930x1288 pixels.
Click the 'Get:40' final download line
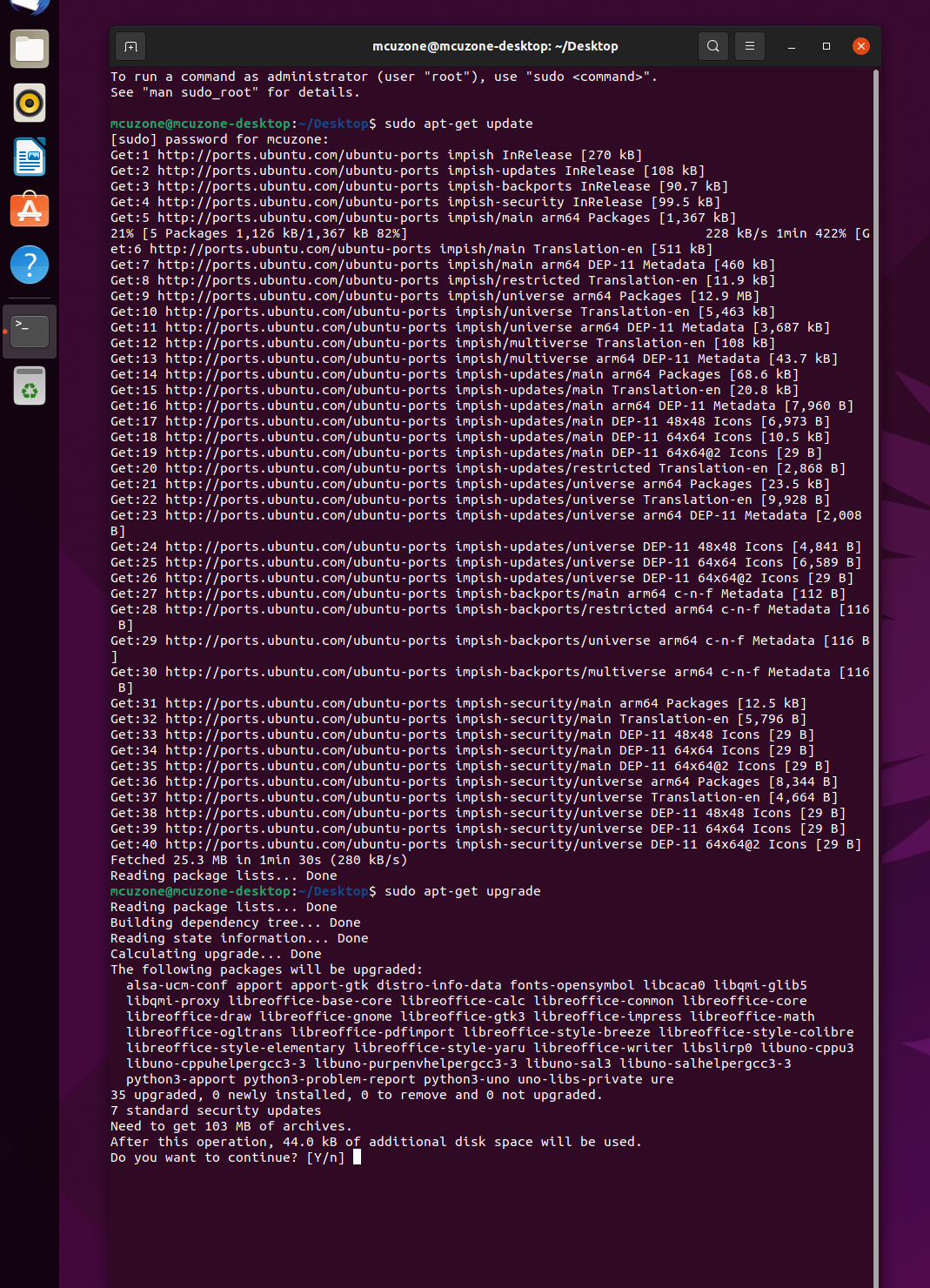point(485,844)
